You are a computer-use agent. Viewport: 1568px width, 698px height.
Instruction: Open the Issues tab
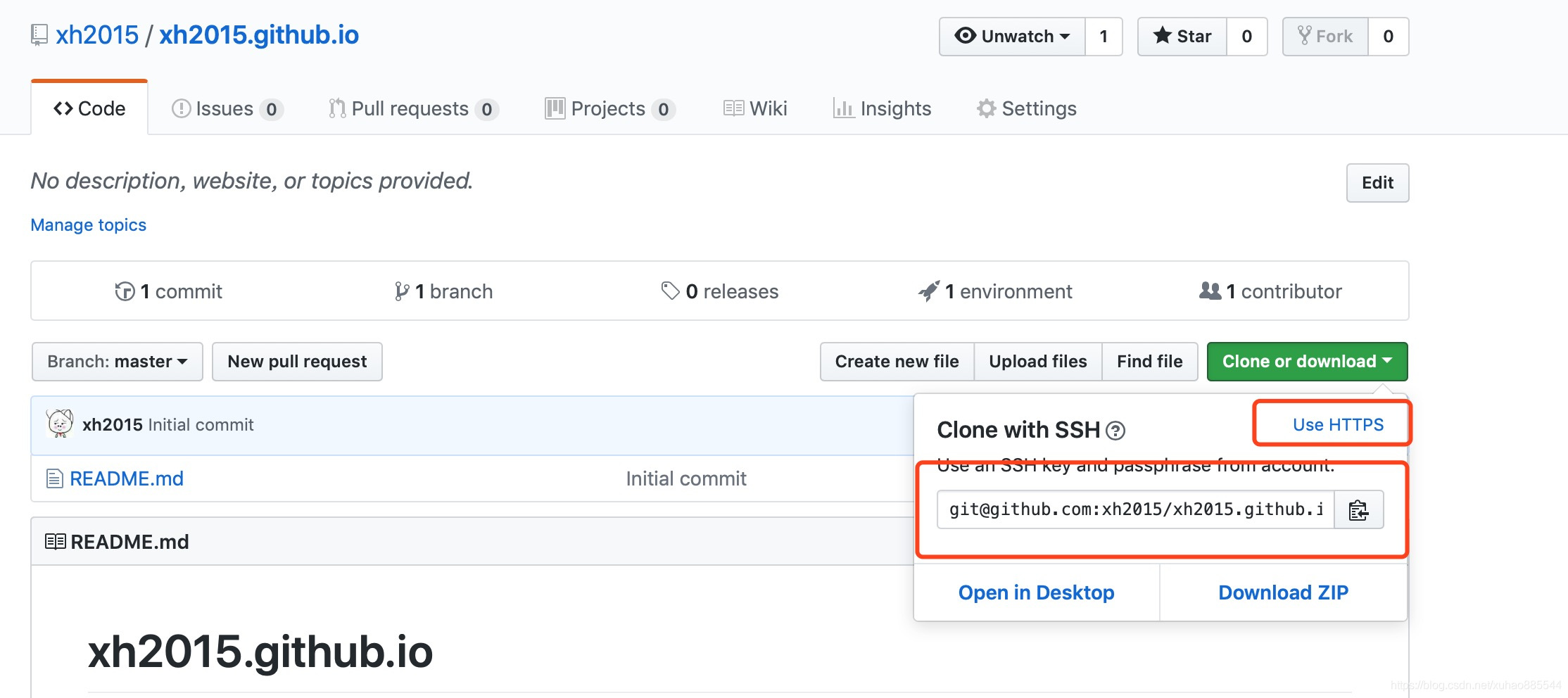pos(227,109)
